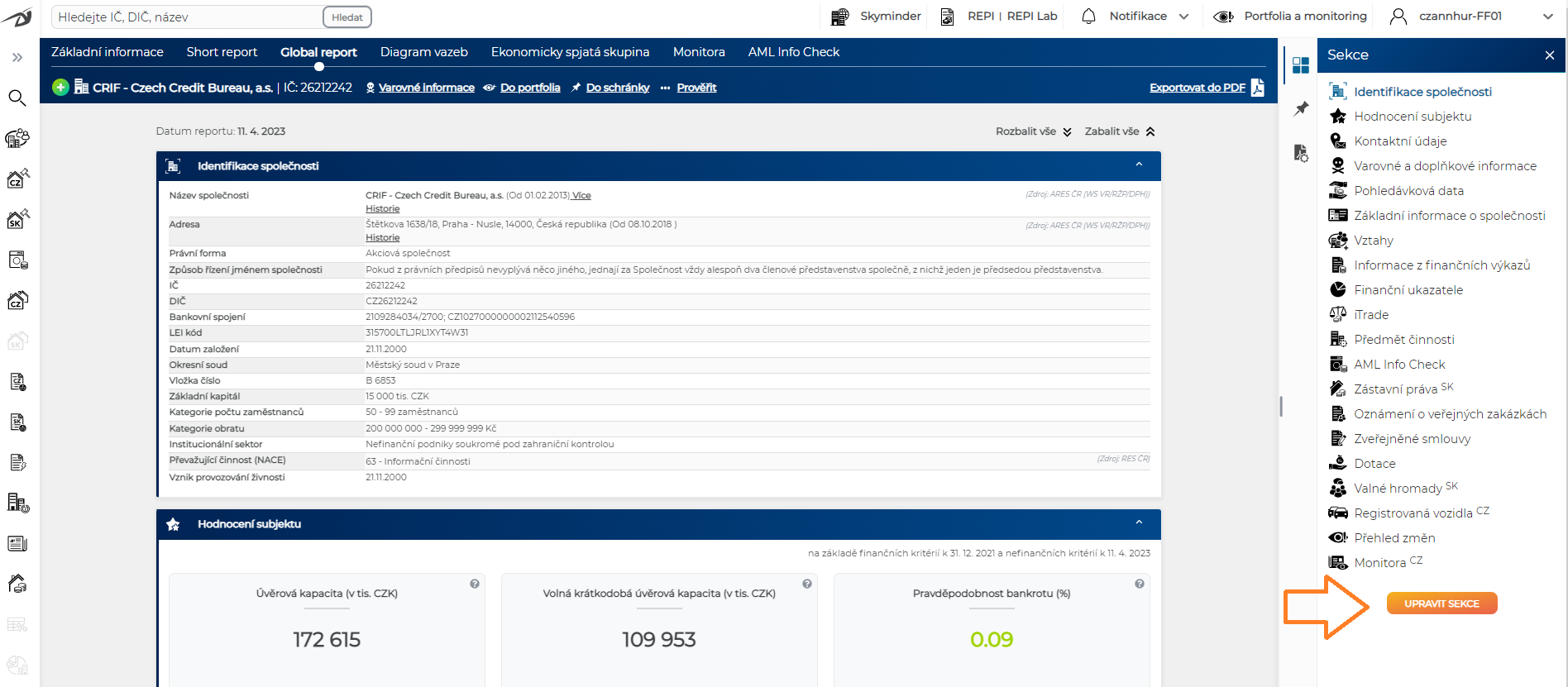The image size is (1568, 687).
Task: Open the search magnifier icon in left sidebar
Action: tap(17, 98)
